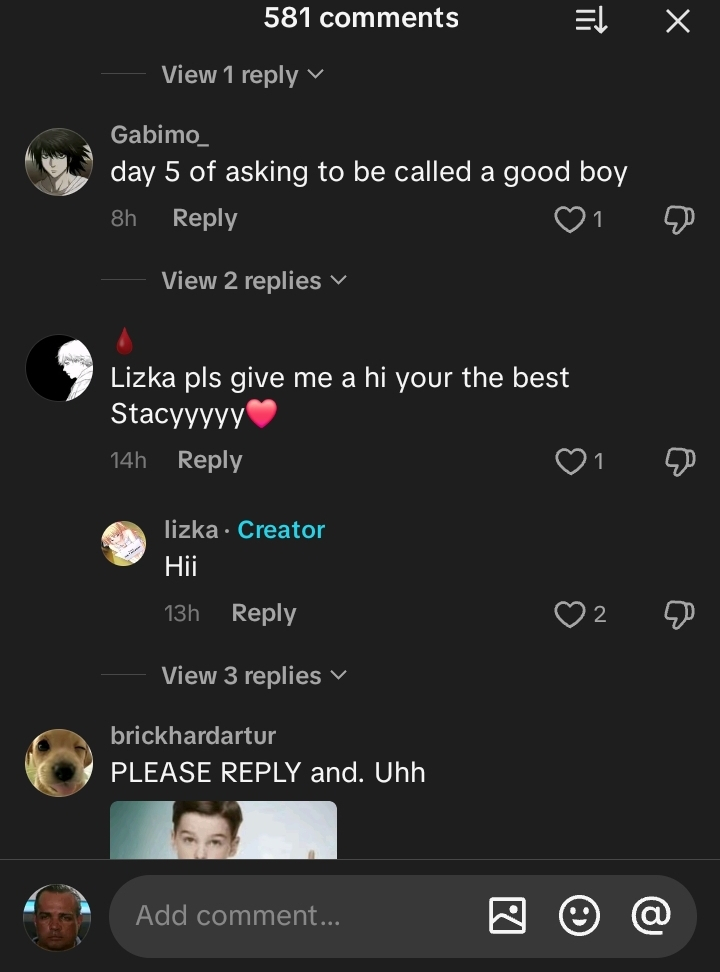Like Gabimo_'s 'good boy' comment
This screenshot has height=972, width=720.
[x=568, y=219]
